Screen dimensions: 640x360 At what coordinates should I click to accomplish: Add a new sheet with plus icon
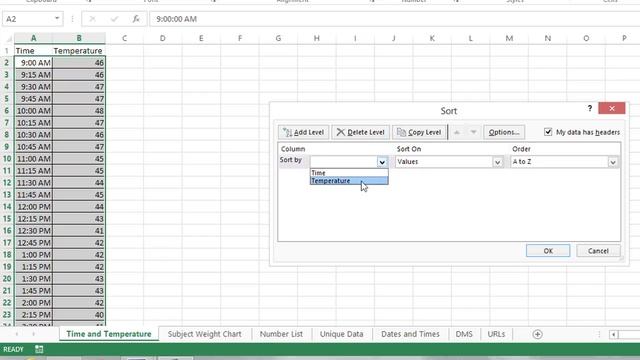pyautogui.click(x=537, y=334)
